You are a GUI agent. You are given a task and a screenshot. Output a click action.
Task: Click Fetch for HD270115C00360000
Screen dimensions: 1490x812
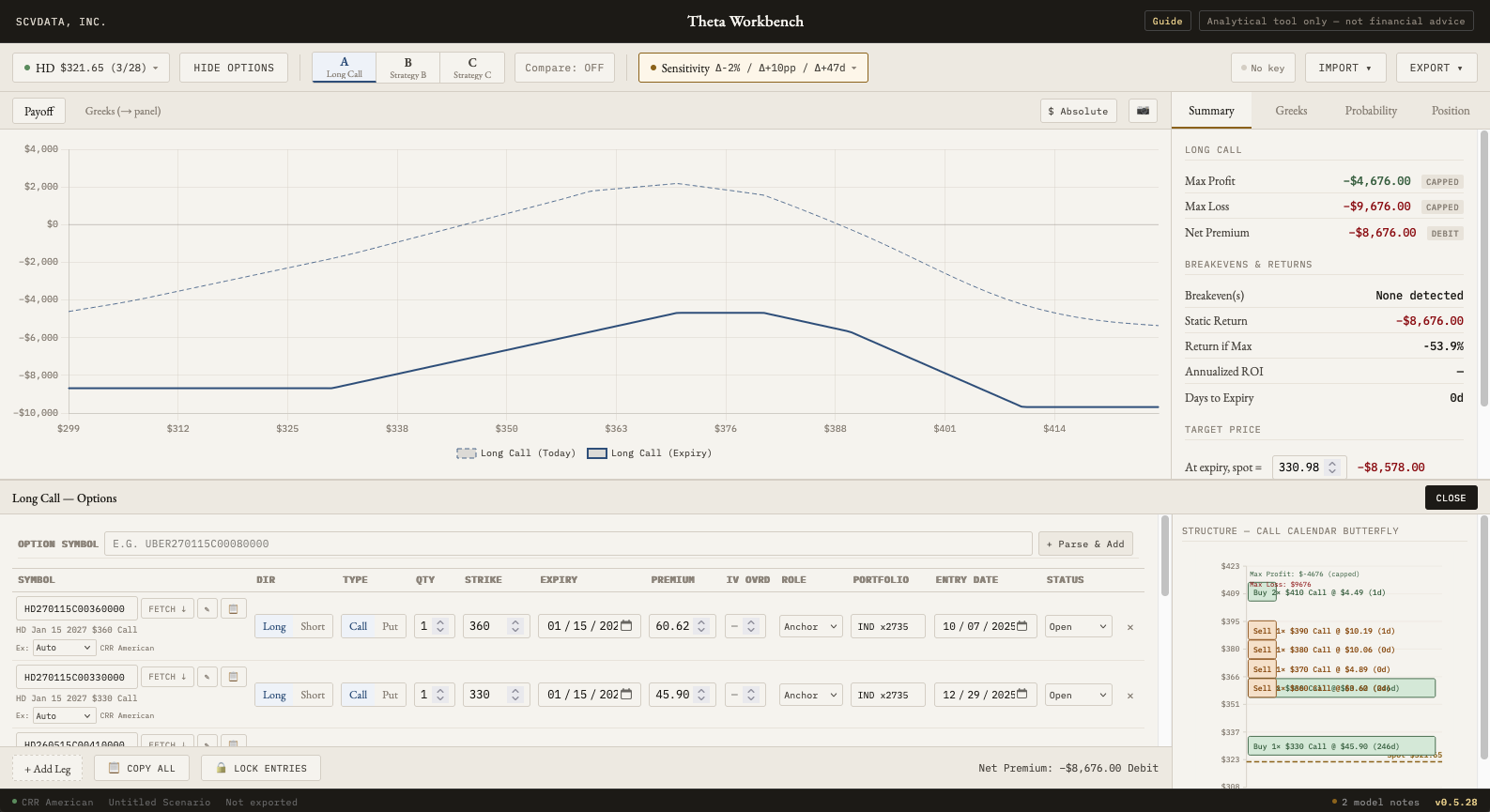pyautogui.click(x=167, y=608)
